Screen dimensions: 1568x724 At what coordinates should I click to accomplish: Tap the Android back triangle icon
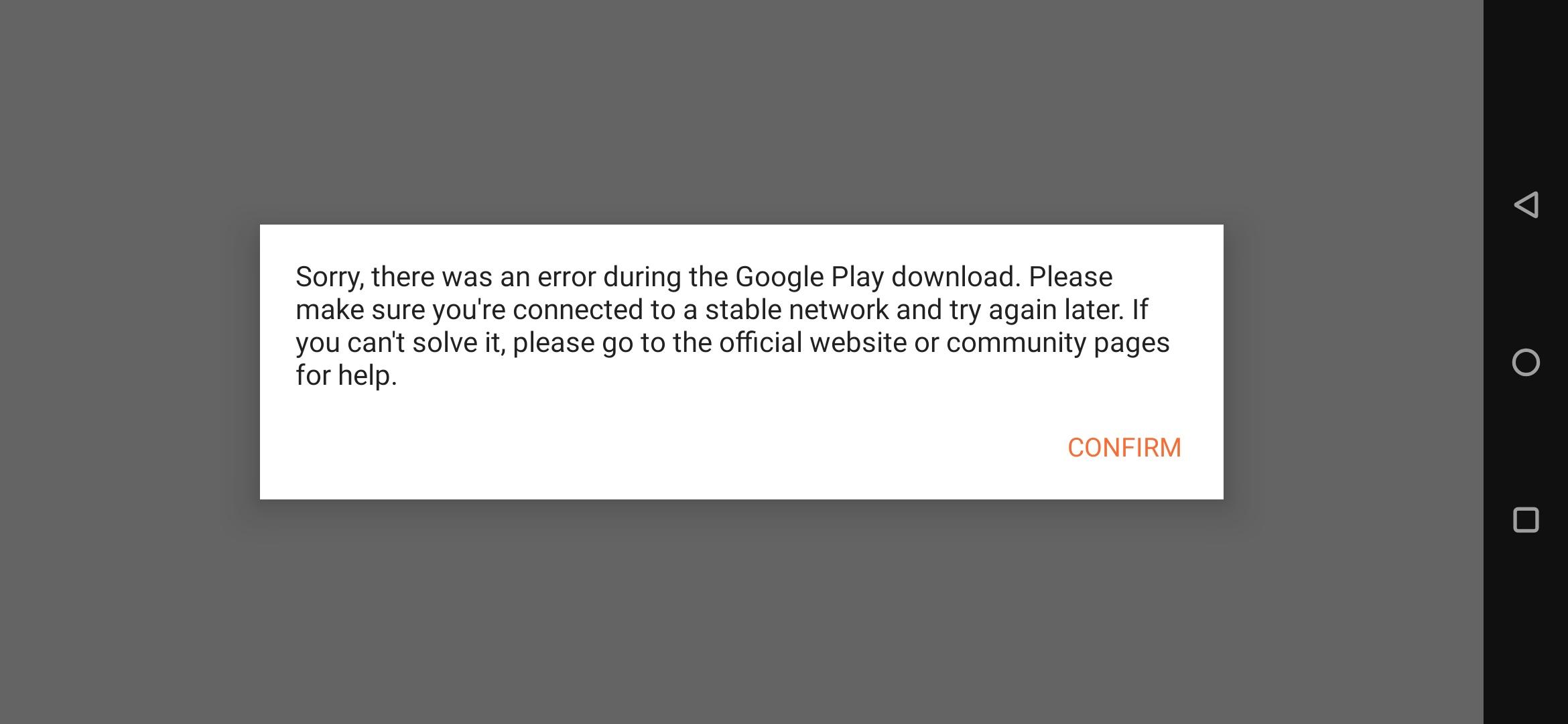coord(1526,204)
